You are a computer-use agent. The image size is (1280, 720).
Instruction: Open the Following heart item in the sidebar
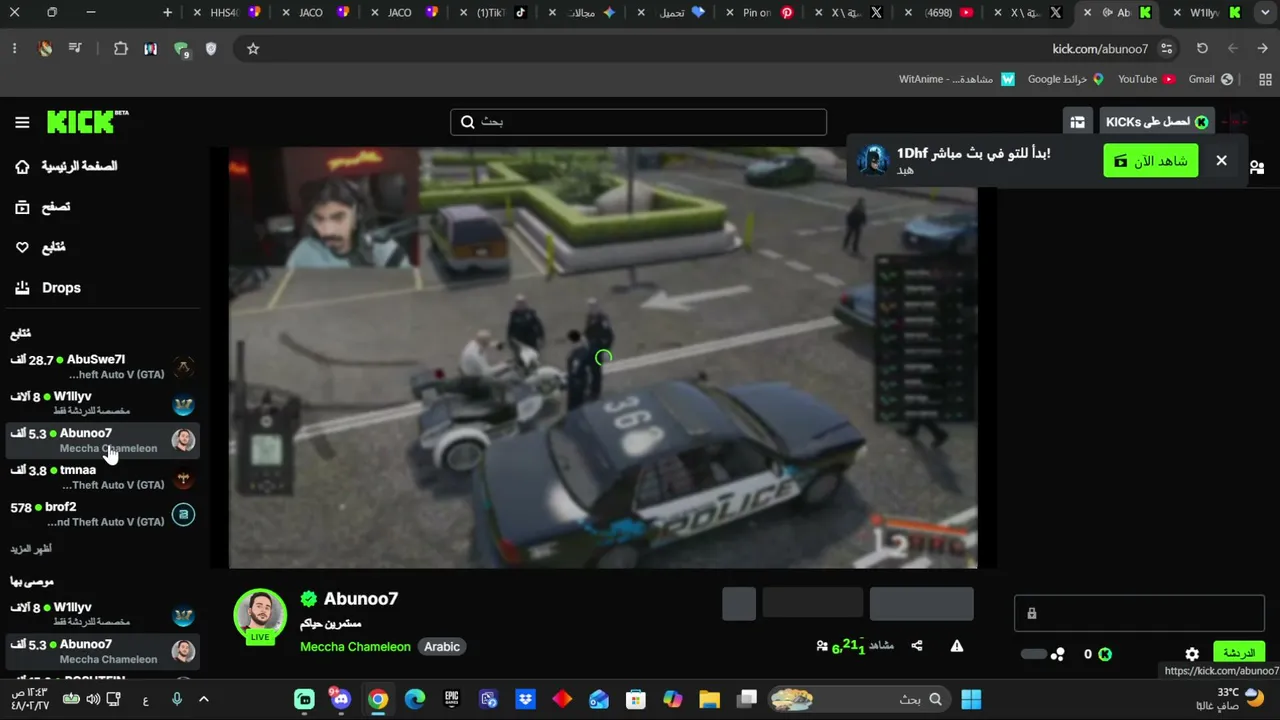click(x=40, y=247)
